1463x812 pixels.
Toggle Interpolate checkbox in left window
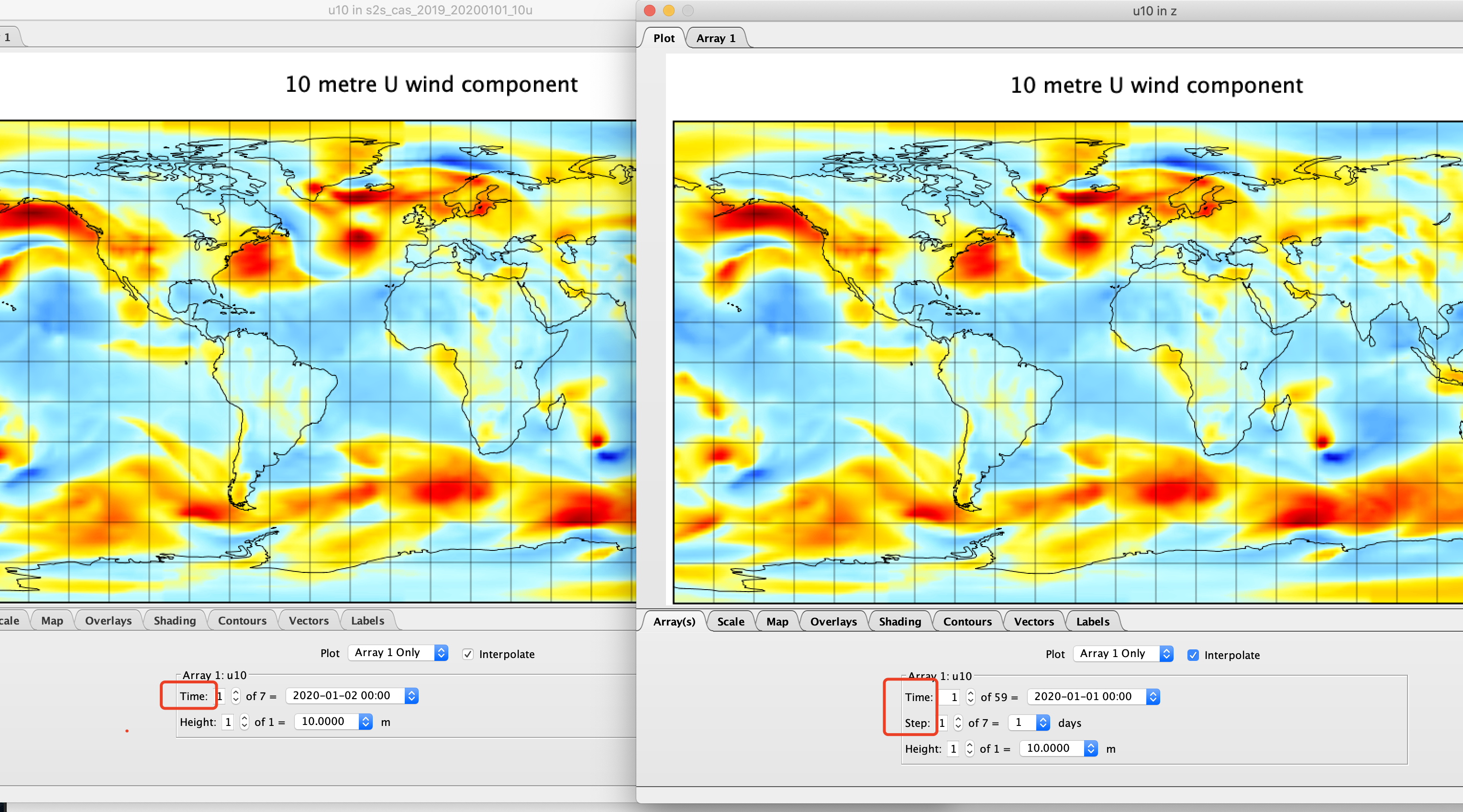click(468, 654)
